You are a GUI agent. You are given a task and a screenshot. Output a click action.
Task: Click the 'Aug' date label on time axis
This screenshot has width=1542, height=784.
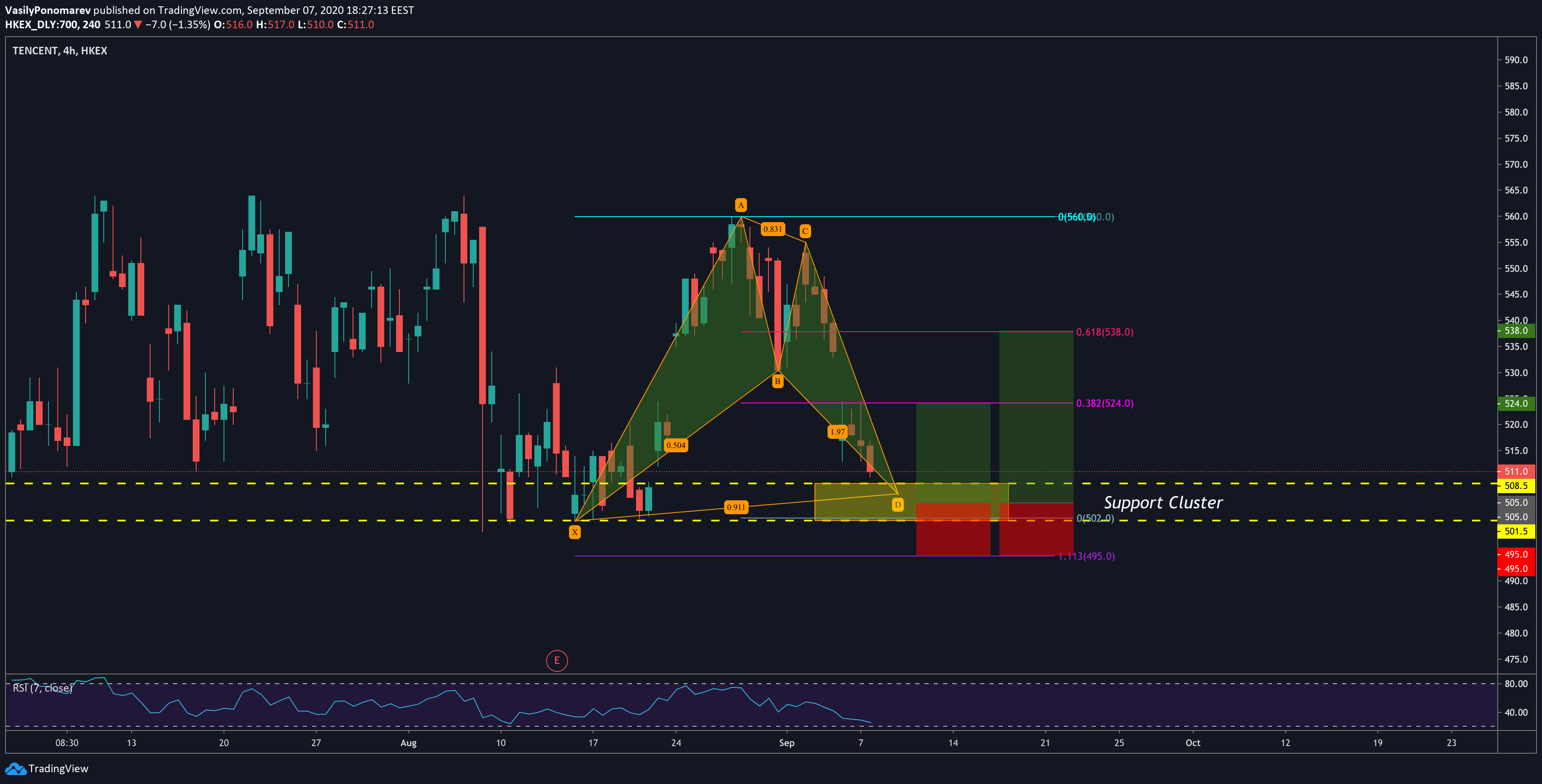coord(408,743)
